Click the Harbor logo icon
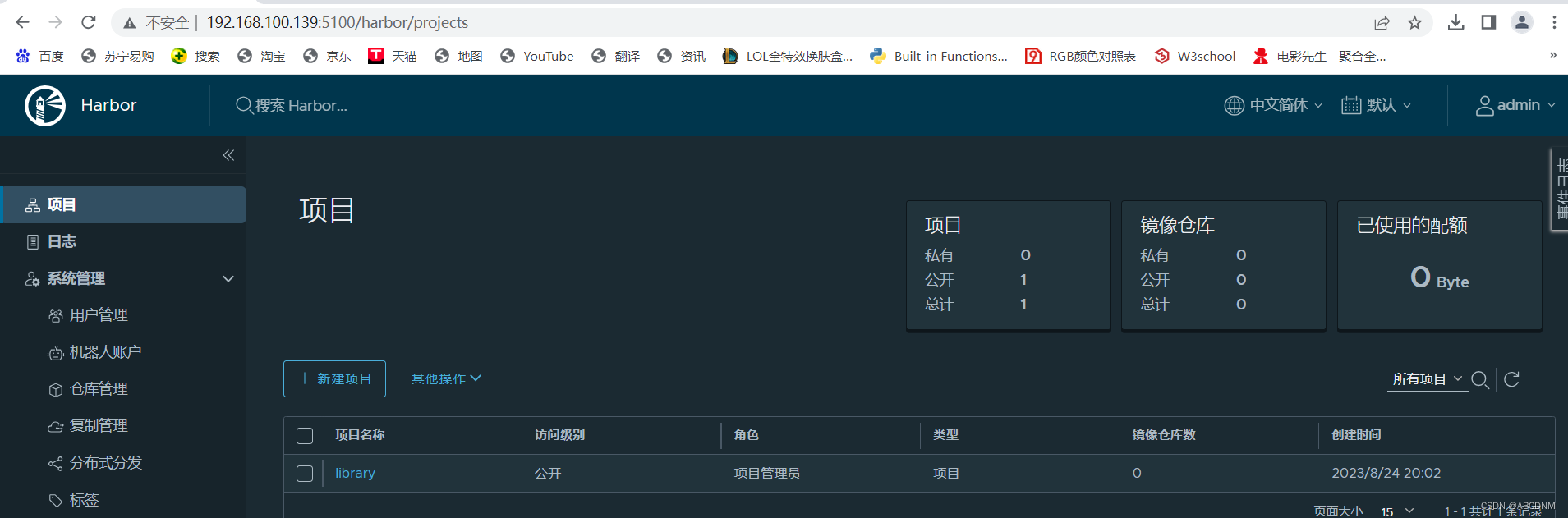Image resolution: width=1568 pixels, height=518 pixels. (x=45, y=105)
